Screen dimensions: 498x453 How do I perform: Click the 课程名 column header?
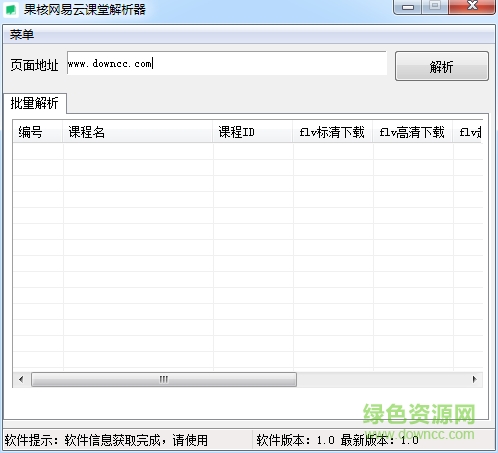pyautogui.click(x=138, y=132)
